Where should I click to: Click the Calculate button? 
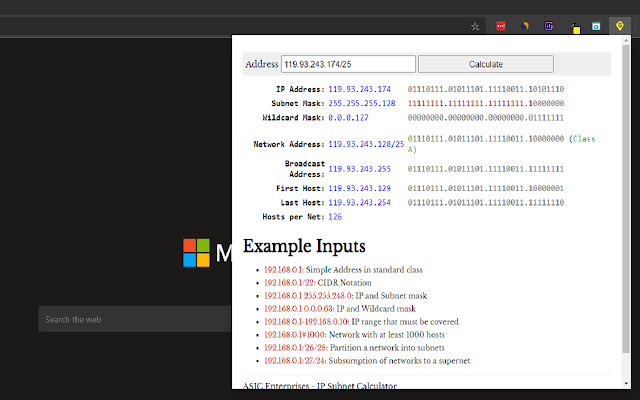coord(486,64)
